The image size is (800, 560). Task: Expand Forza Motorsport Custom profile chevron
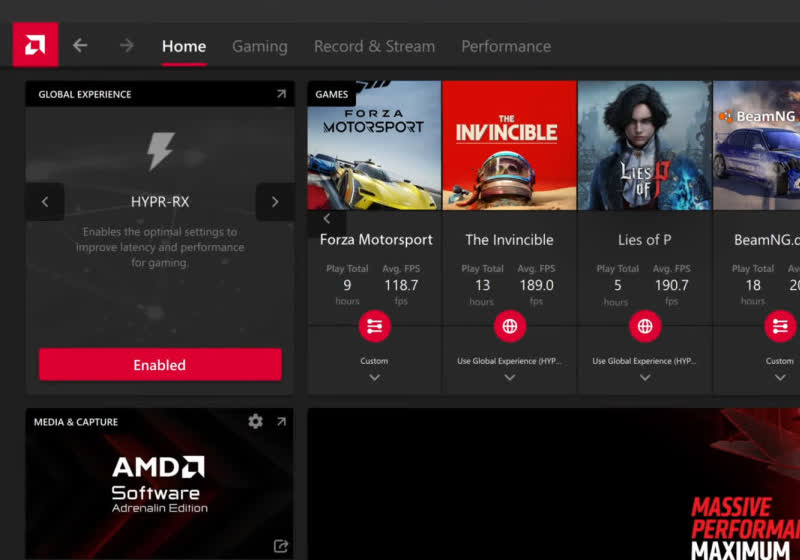pos(374,377)
